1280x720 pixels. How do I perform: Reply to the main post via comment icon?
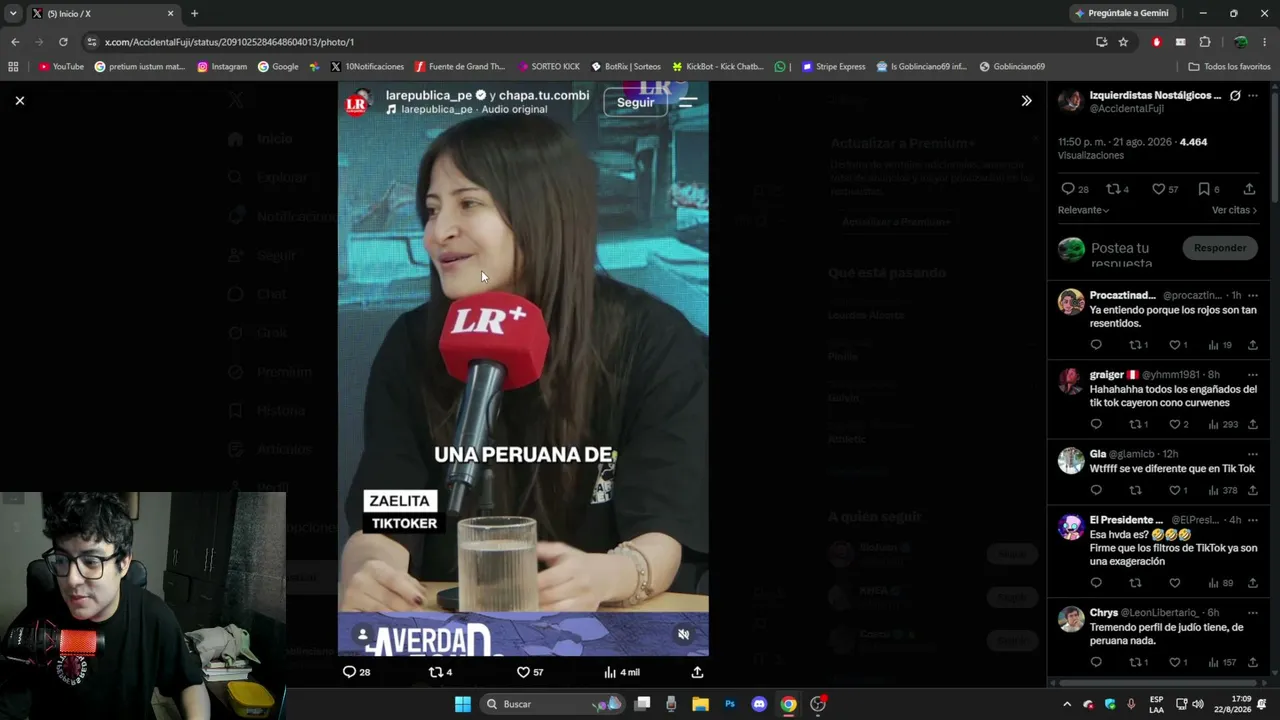pos(1068,189)
